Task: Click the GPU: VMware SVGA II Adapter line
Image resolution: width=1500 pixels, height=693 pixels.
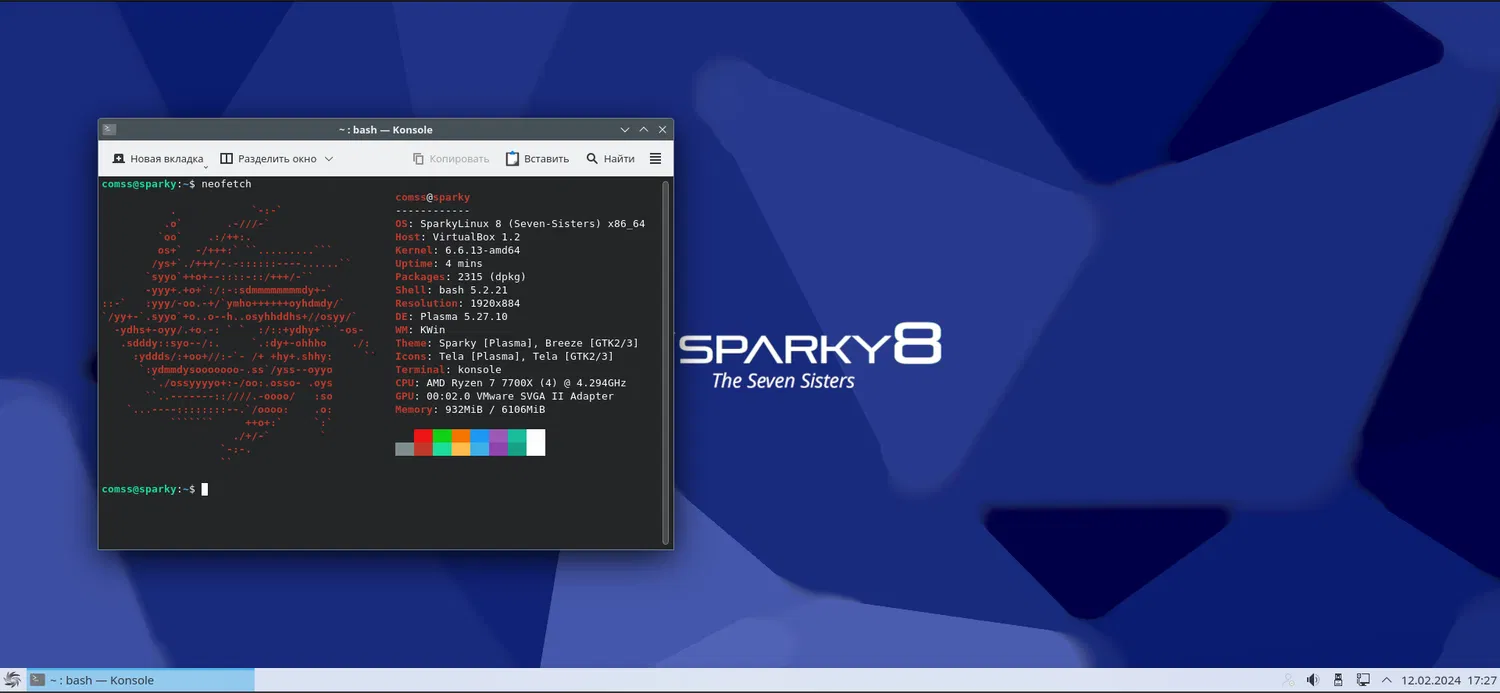Action: [x=504, y=396]
